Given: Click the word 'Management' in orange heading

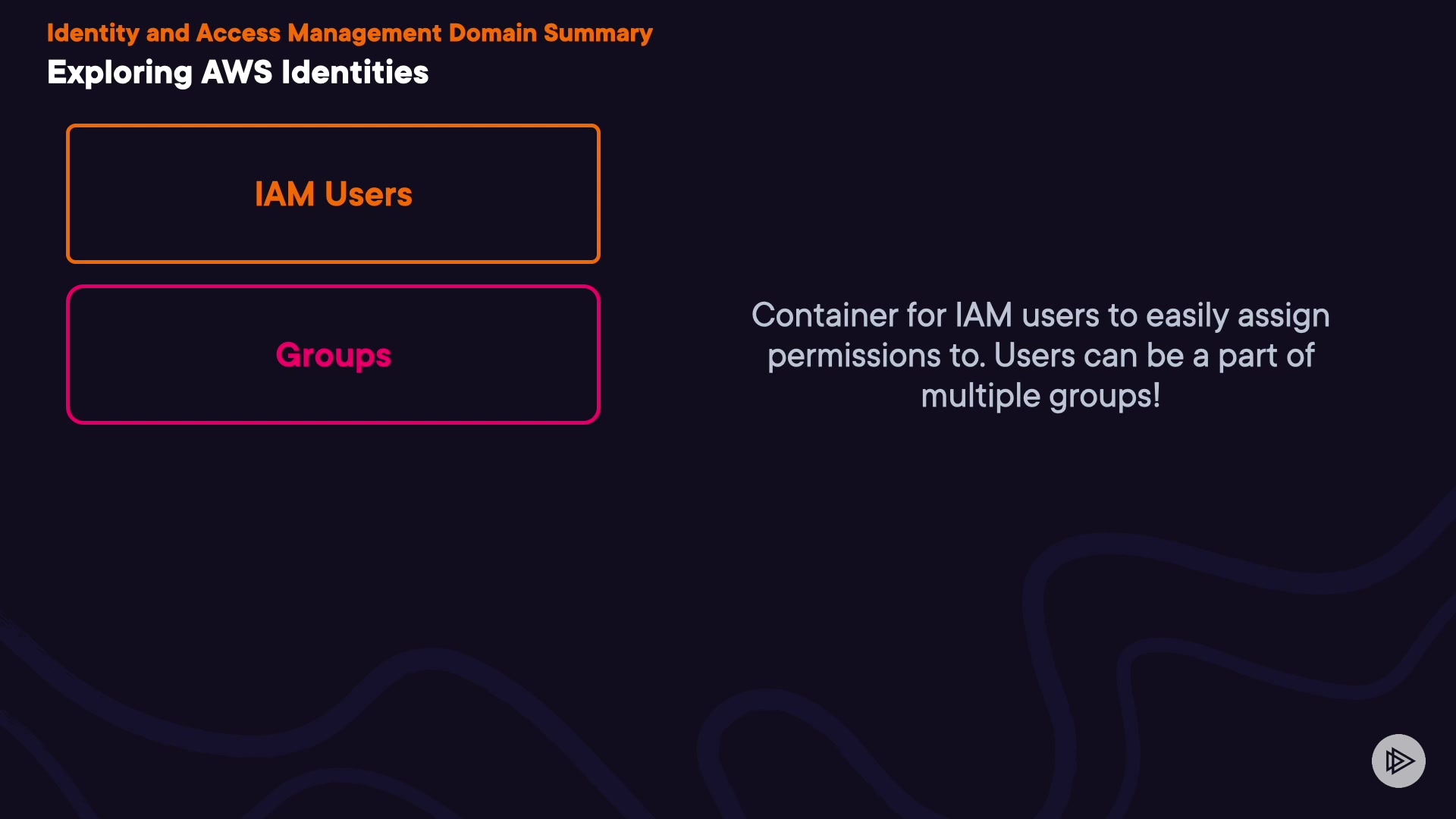Looking at the screenshot, I should (x=364, y=33).
